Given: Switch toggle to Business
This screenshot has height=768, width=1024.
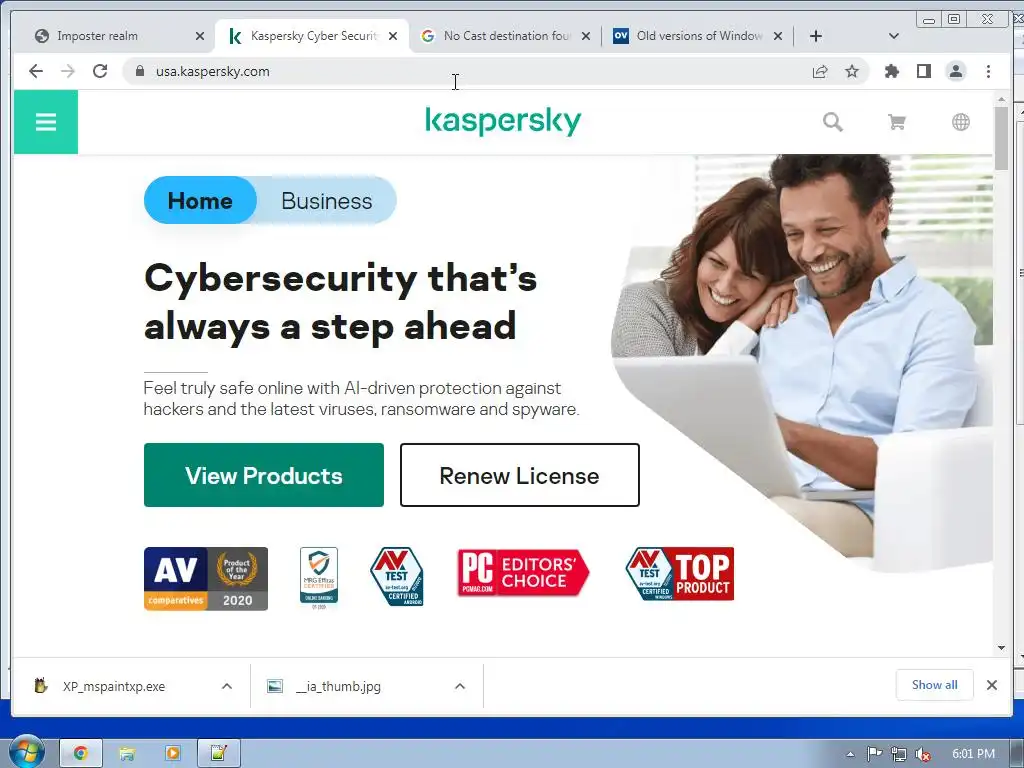Looking at the screenshot, I should point(327,200).
